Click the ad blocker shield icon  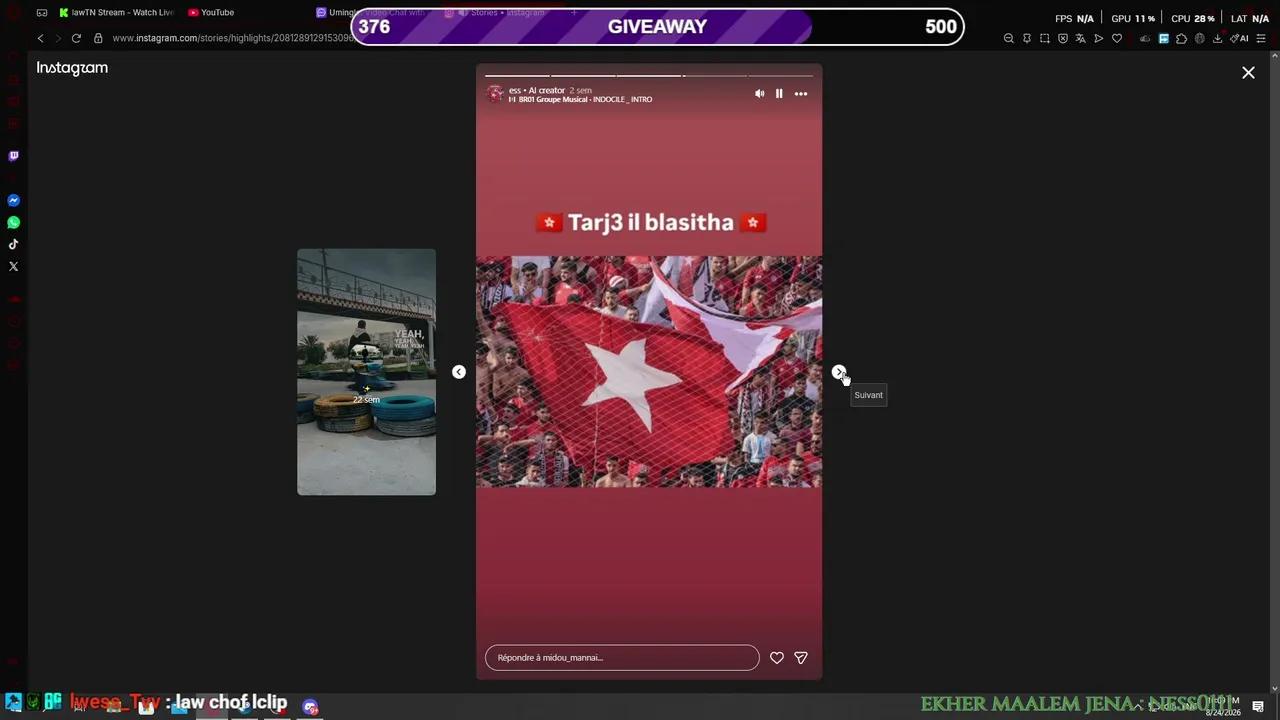1062,38
